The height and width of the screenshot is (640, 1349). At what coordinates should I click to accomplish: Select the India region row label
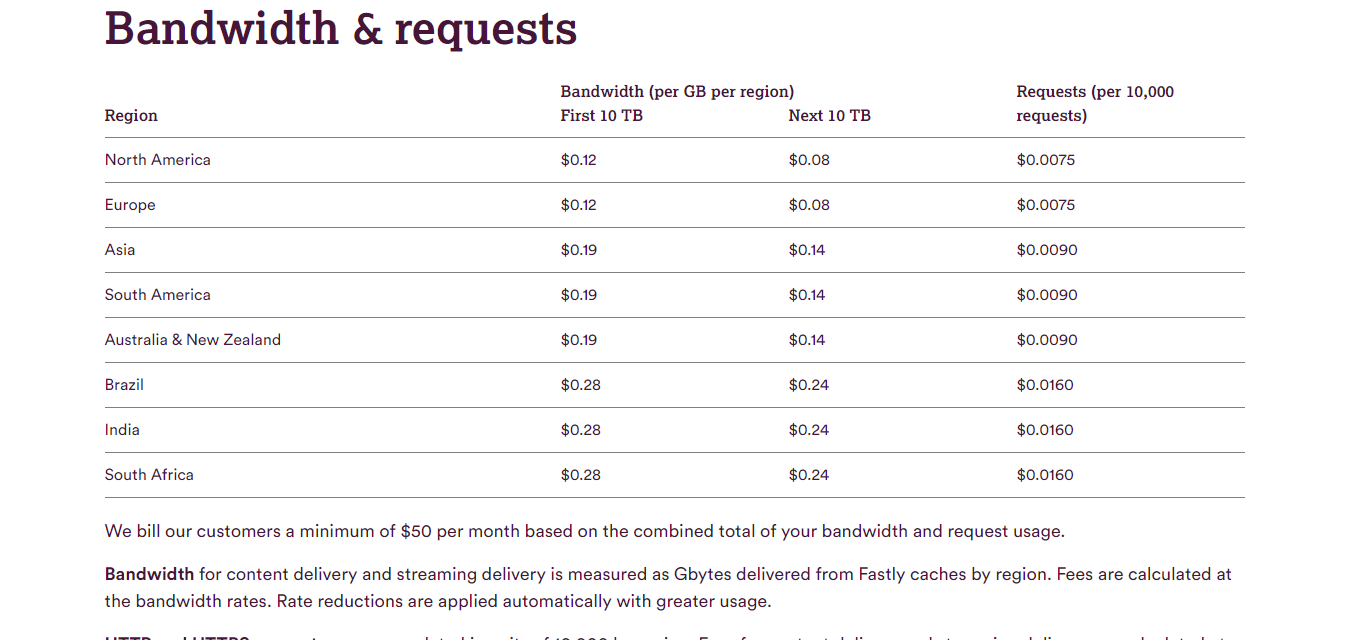click(122, 430)
